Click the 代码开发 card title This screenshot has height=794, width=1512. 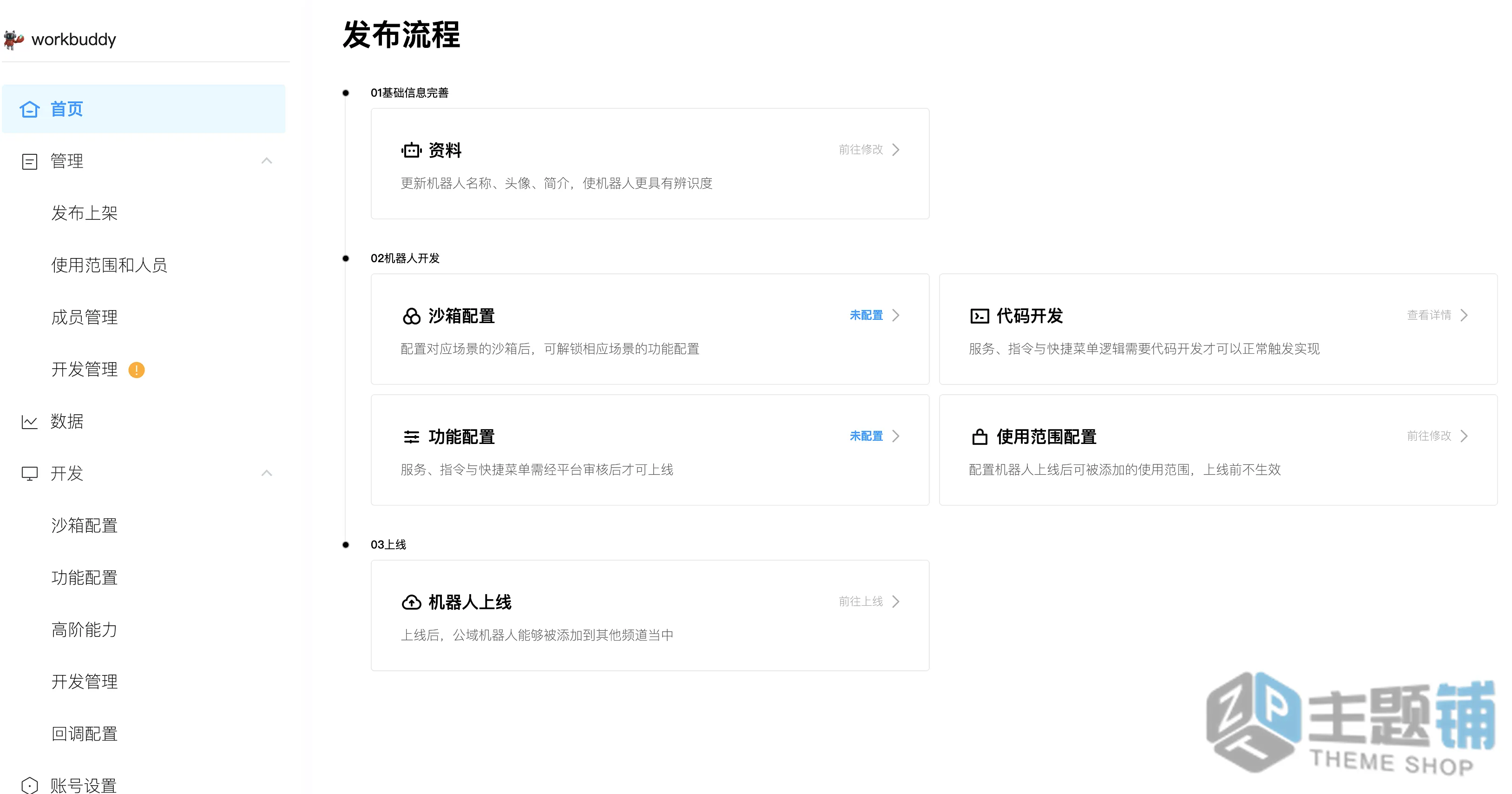coord(1030,316)
